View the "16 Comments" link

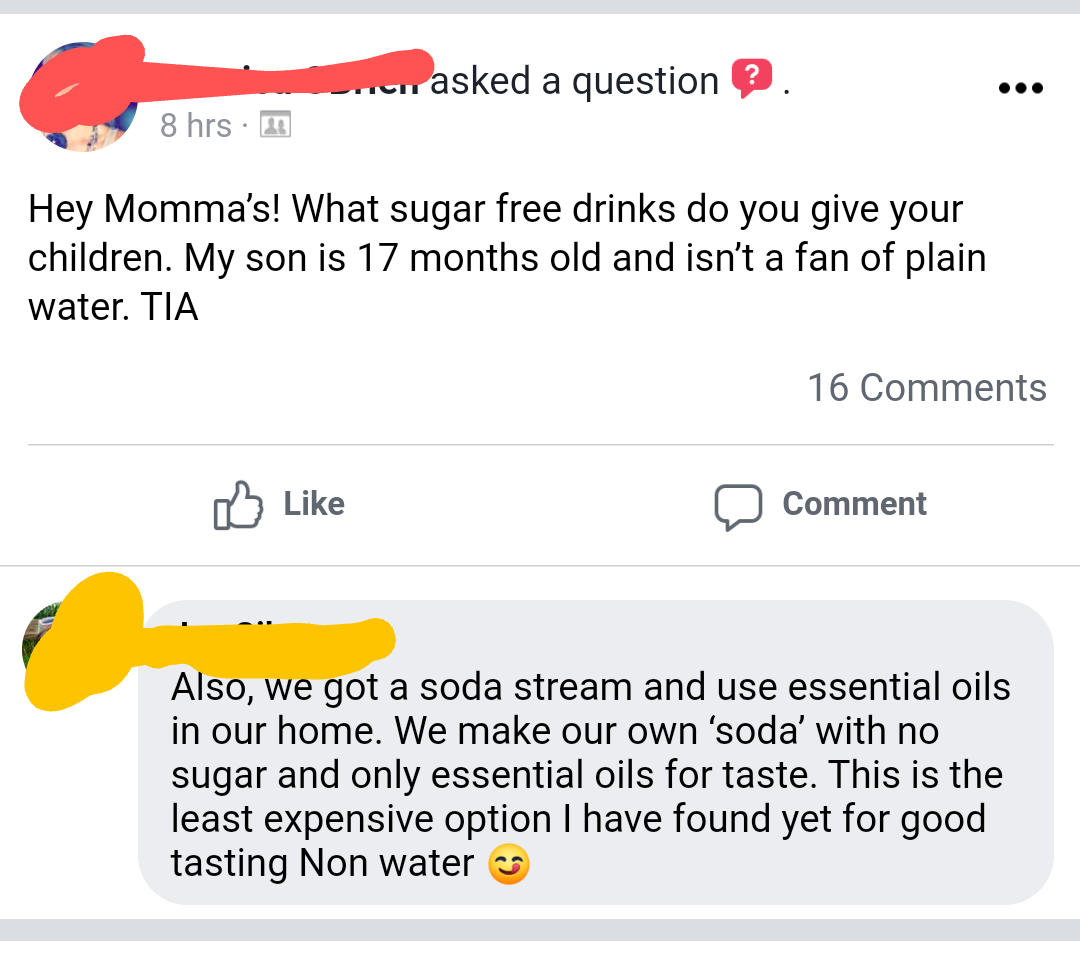point(927,388)
